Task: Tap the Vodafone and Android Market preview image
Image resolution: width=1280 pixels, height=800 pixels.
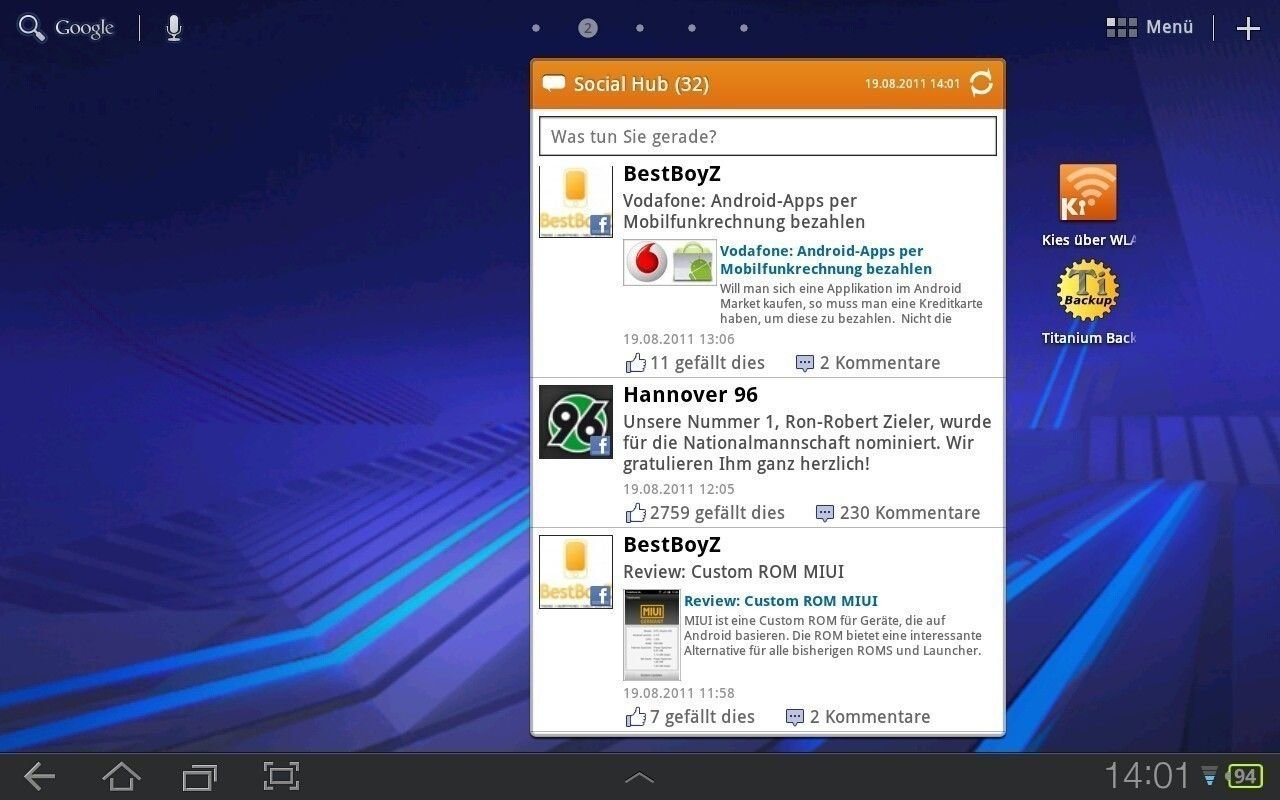Action: click(x=670, y=262)
